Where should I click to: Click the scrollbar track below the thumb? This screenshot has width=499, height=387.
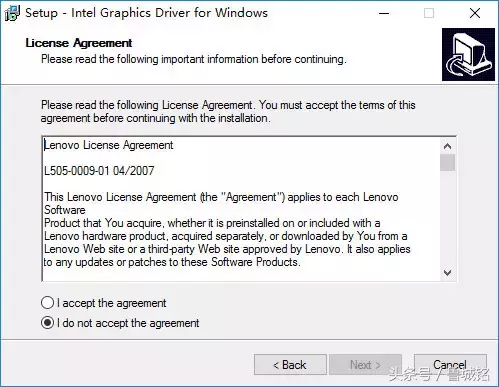448,218
